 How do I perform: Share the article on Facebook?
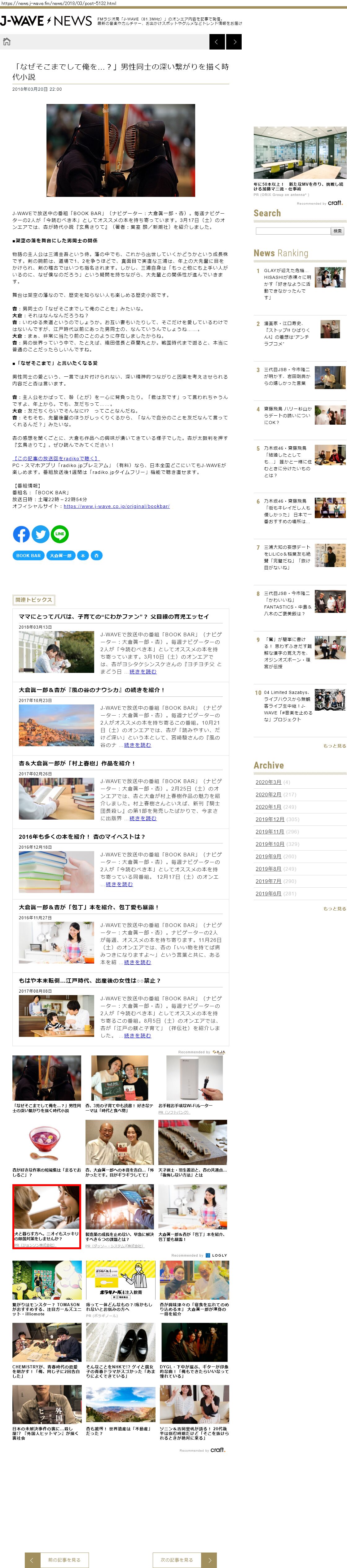tap(21, 534)
